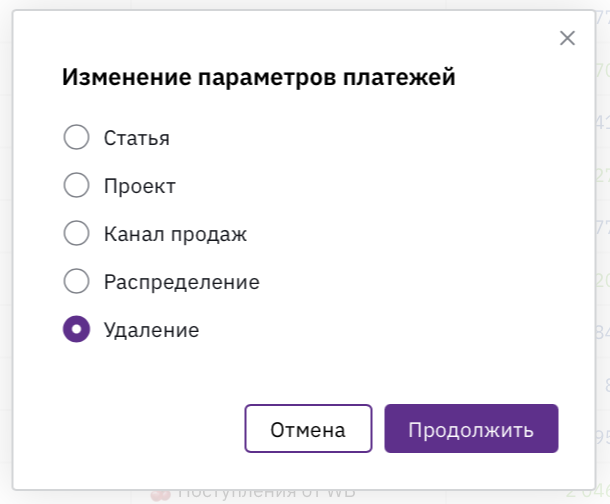Select the Статья radio button circle
This screenshot has width=610, height=504.
pos(76,137)
